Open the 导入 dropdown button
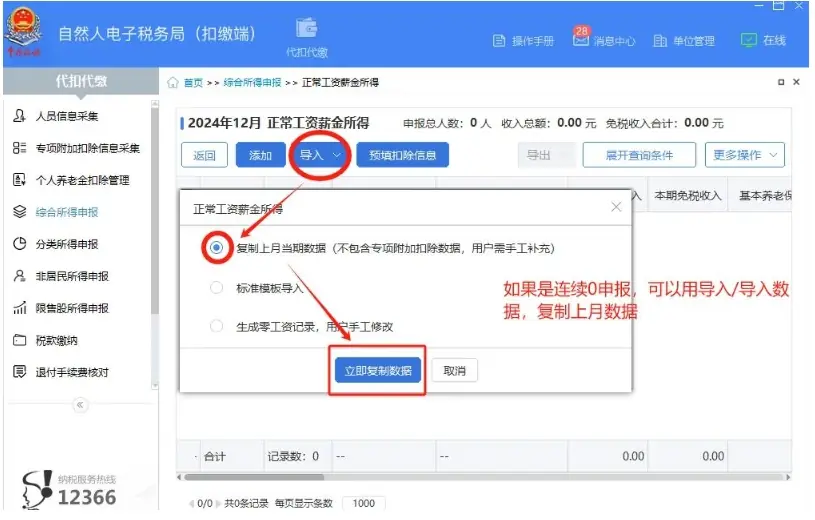 (x=320, y=155)
